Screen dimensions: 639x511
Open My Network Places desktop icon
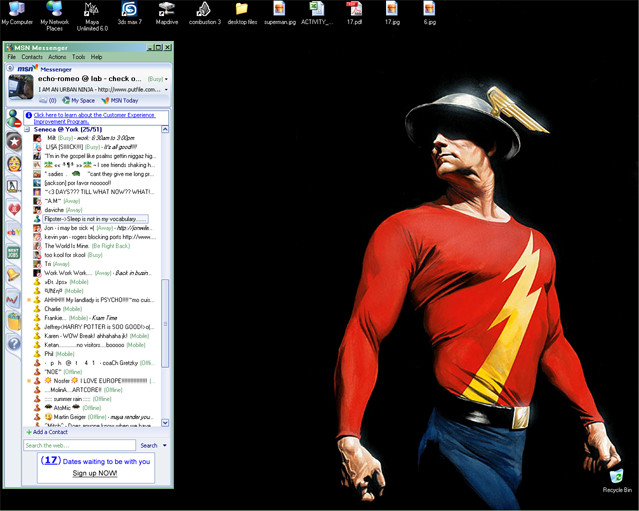(x=54, y=16)
